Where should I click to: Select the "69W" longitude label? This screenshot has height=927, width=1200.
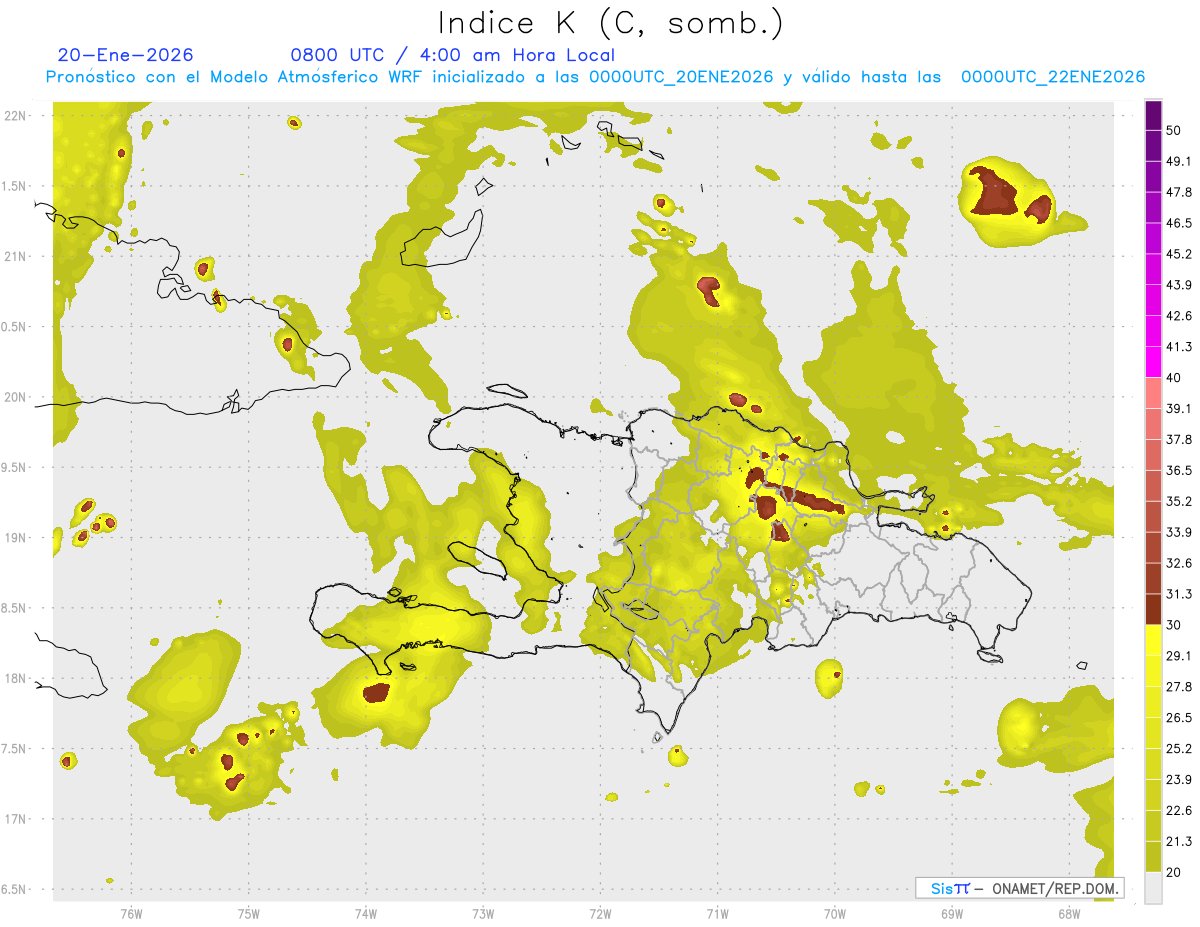point(952,914)
